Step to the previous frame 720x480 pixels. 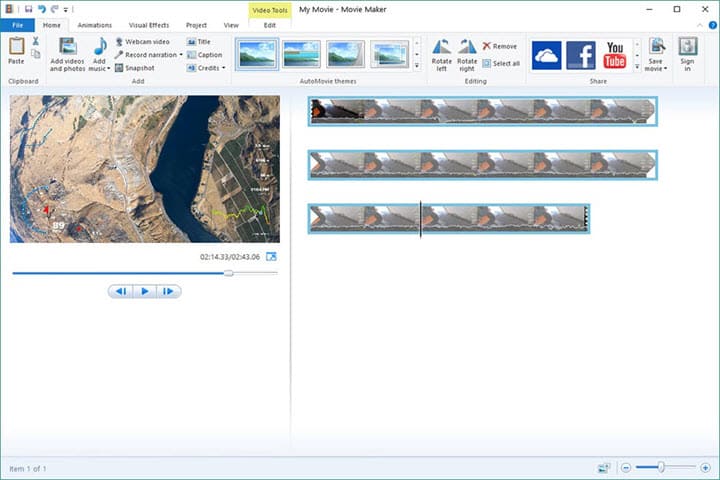(x=121, y=291)
